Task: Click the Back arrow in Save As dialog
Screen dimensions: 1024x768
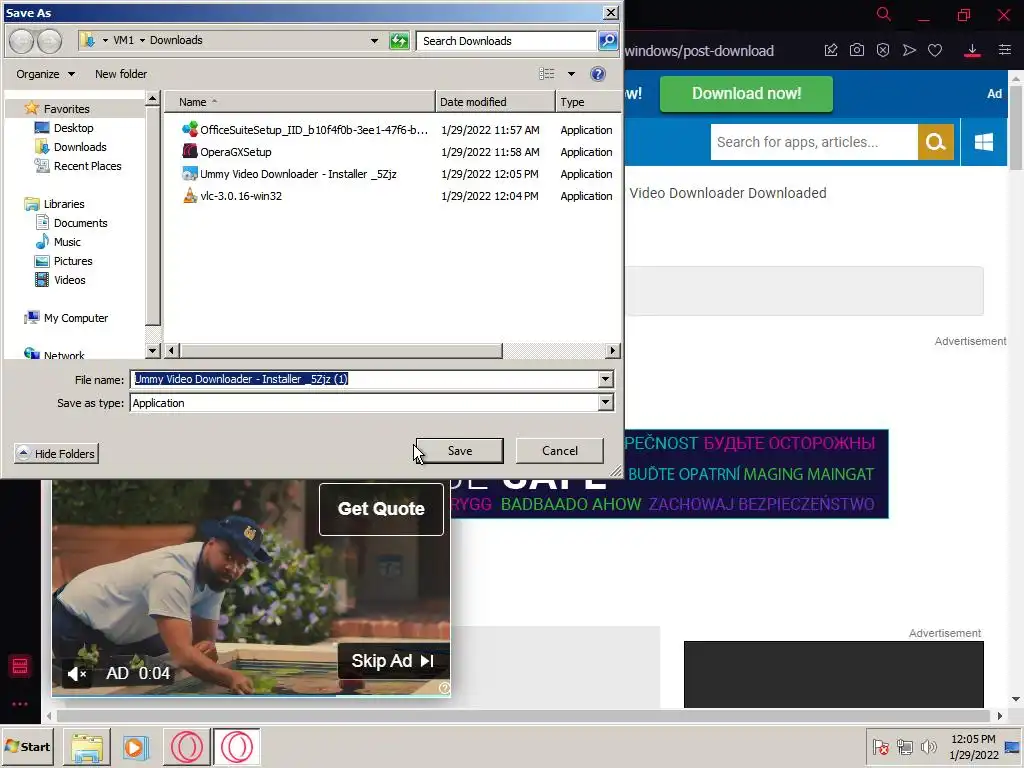Action: click(21, 41)
